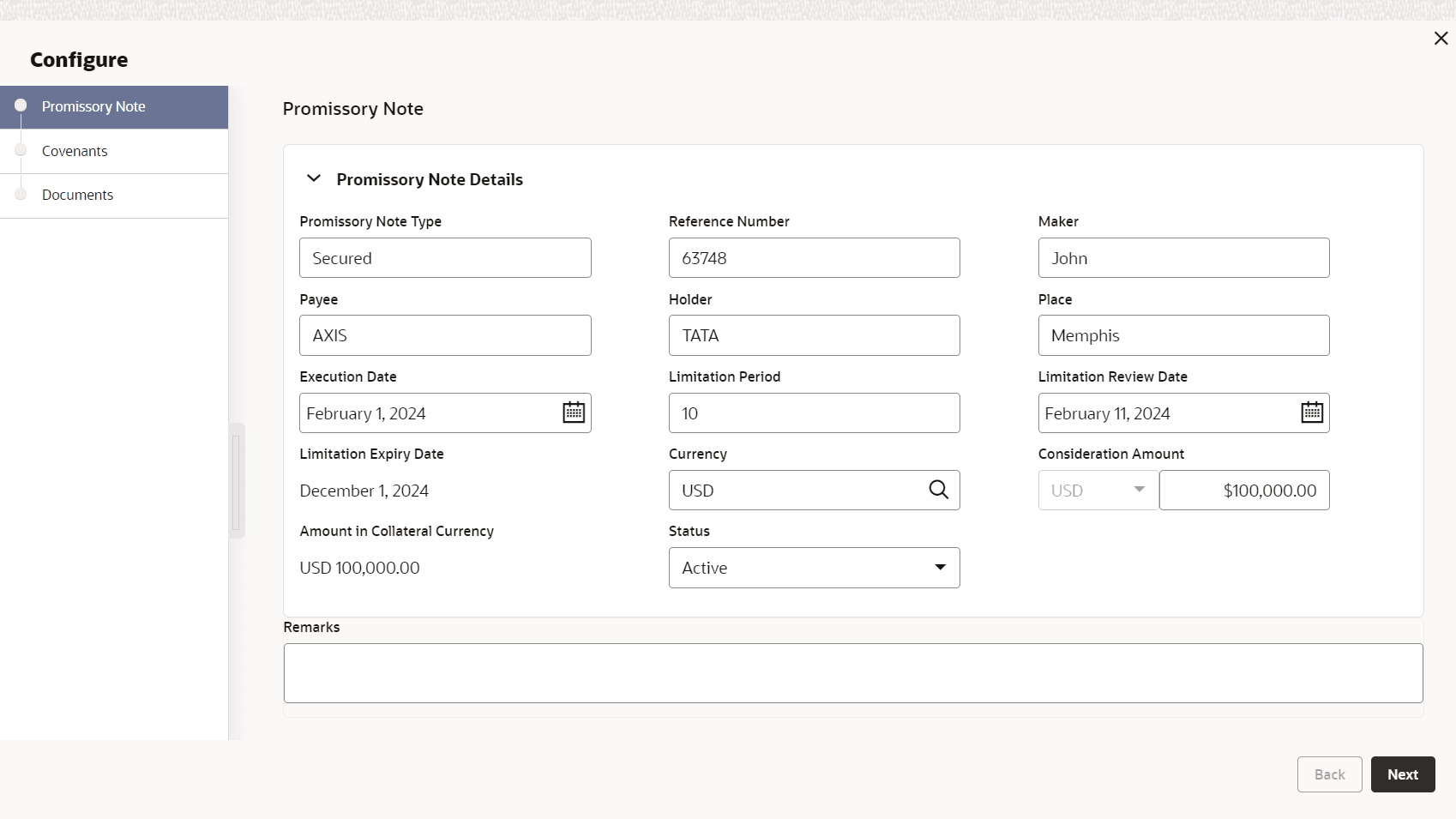This screenshot has width=1456, height=819.
Task: Open the Limitation Review Date calendar picker
Action: (x=1311, y=413)
